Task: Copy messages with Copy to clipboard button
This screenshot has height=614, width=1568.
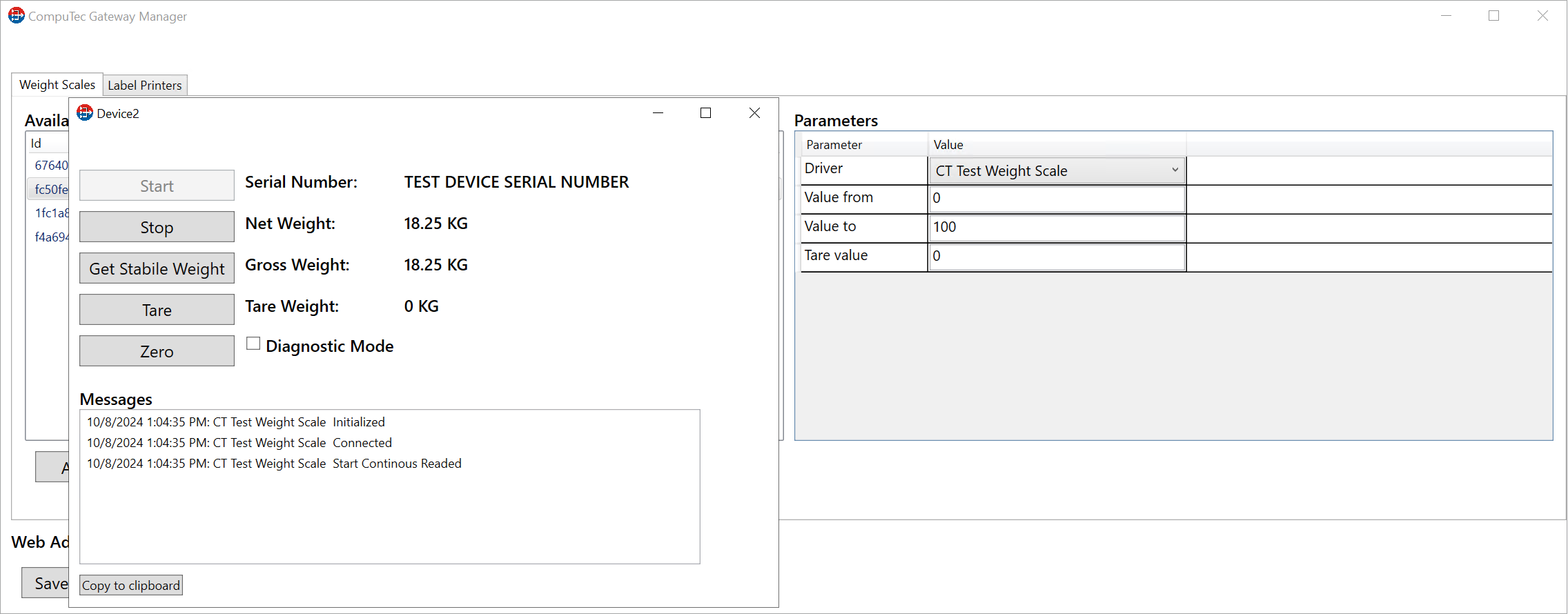Action: click(x=131, y=585)
